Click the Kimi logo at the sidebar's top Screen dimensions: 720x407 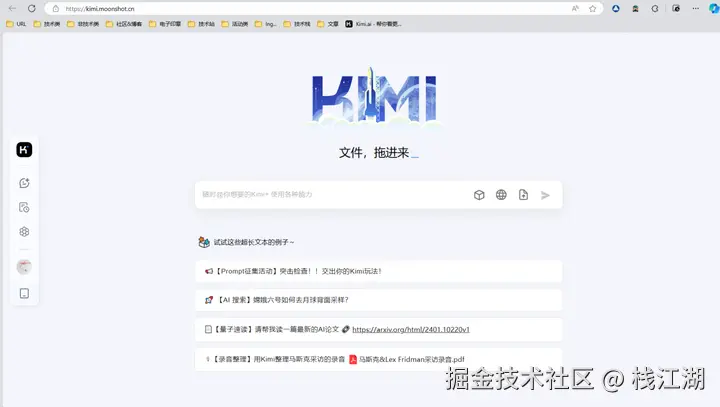(x=24, y=150)
